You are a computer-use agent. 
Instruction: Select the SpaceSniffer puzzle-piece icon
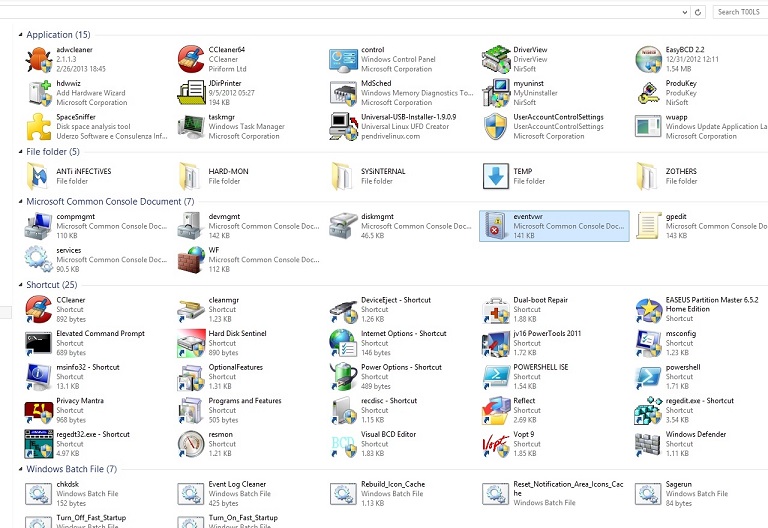tap(39, 127)
